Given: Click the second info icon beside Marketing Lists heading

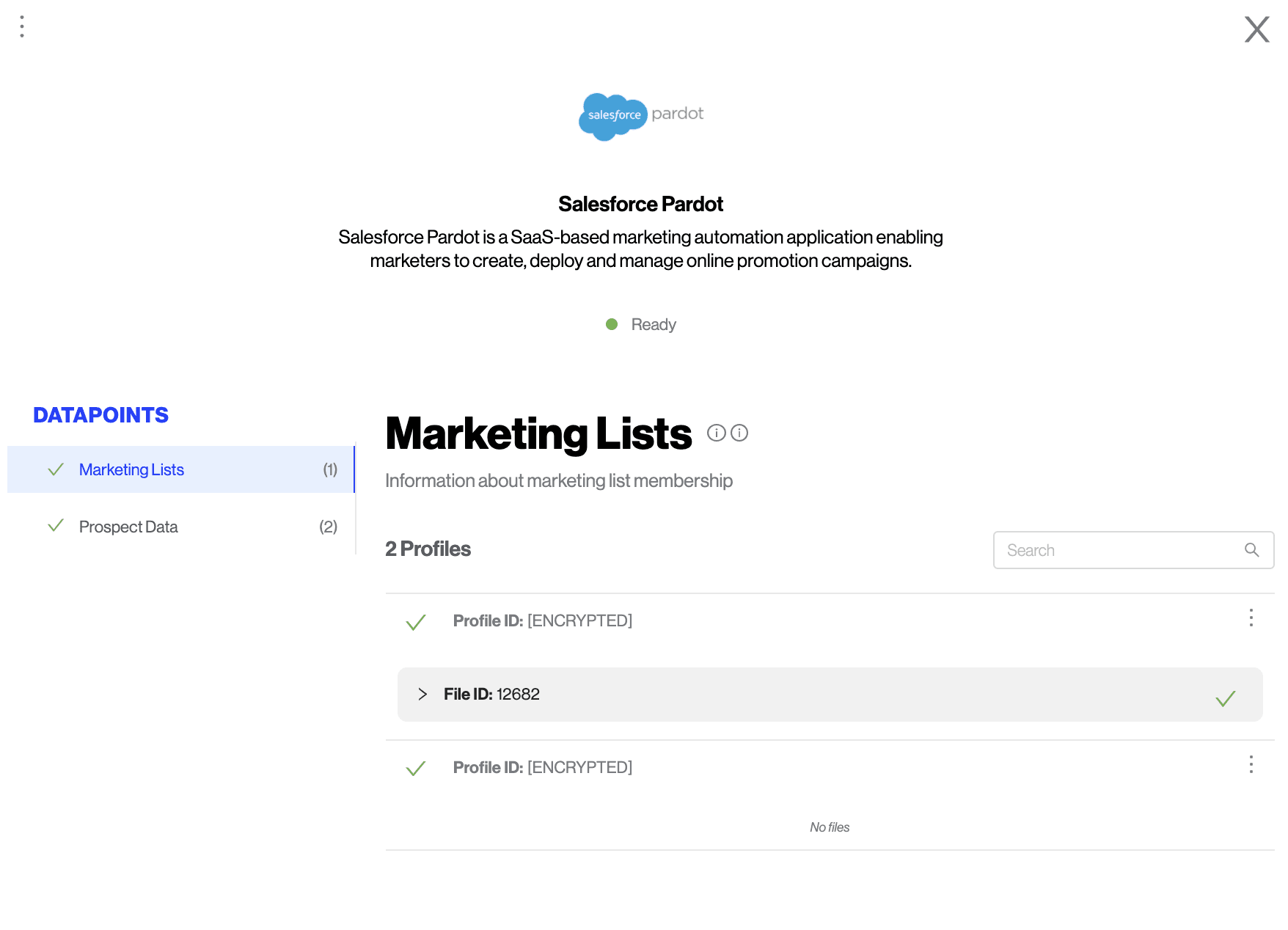Looking at the screenshot, I should (x=739, y=433).
